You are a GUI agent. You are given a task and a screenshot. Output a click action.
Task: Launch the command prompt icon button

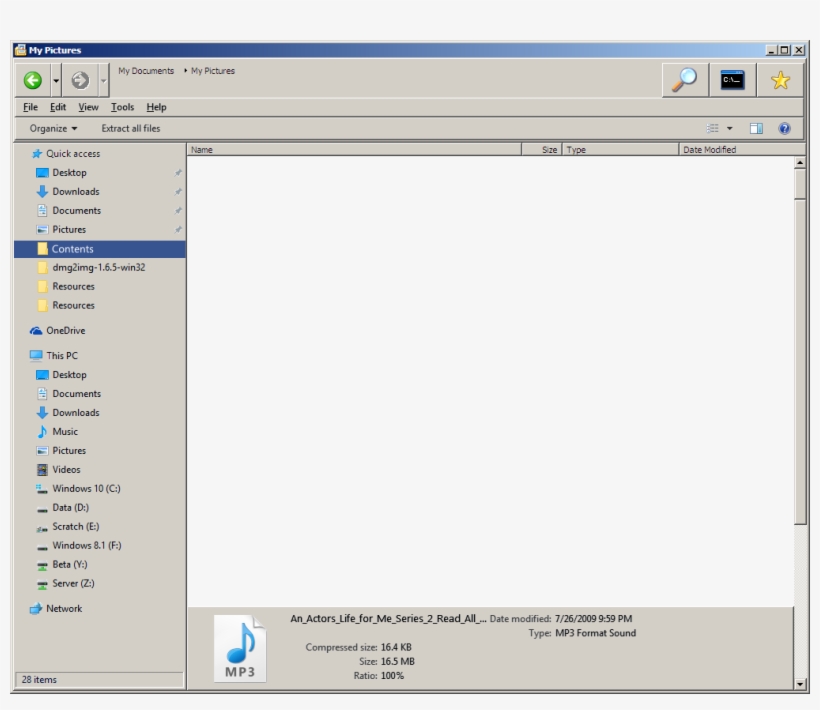[x=732, y=80]
